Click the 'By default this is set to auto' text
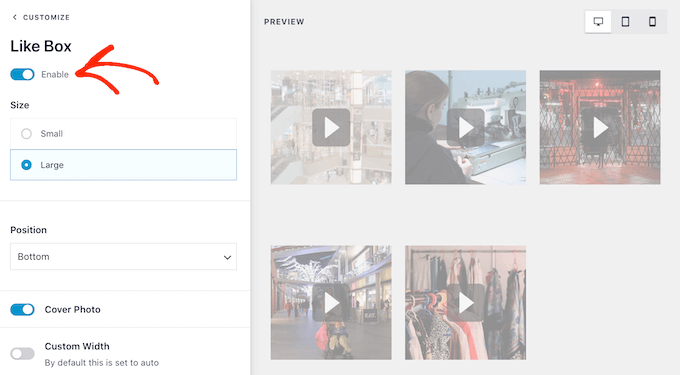This screenshot has height=375, width=680. click(x=102, y=363)
